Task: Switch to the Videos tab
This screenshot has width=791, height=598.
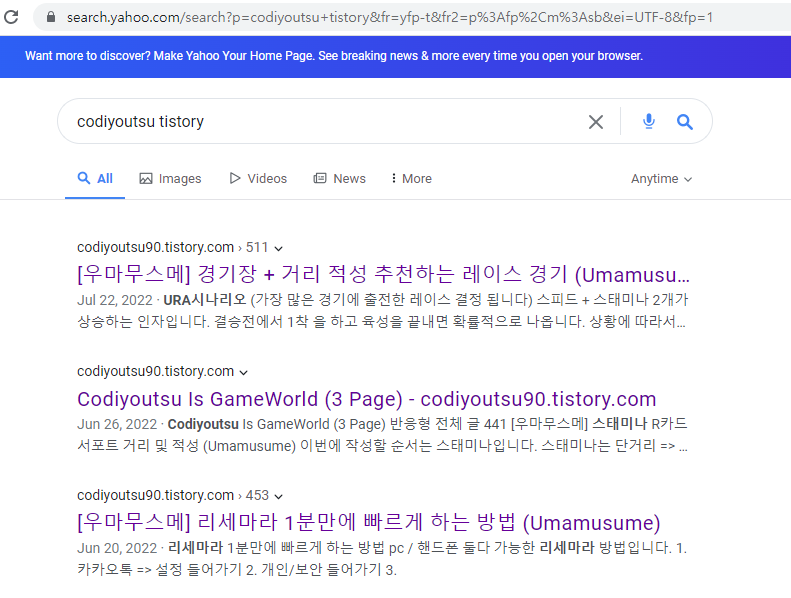Action: click(x=258, y=179)
